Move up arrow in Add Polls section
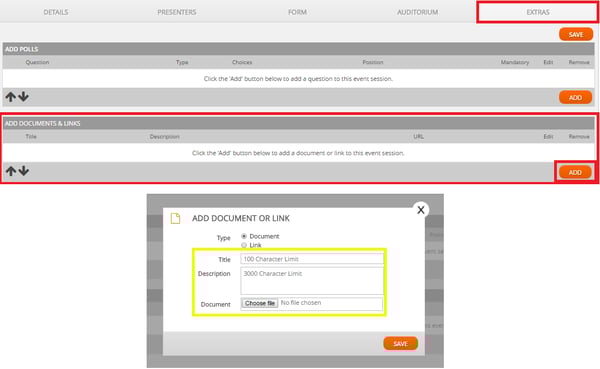This screenshot has height=369, width=600. click(11, 97)
